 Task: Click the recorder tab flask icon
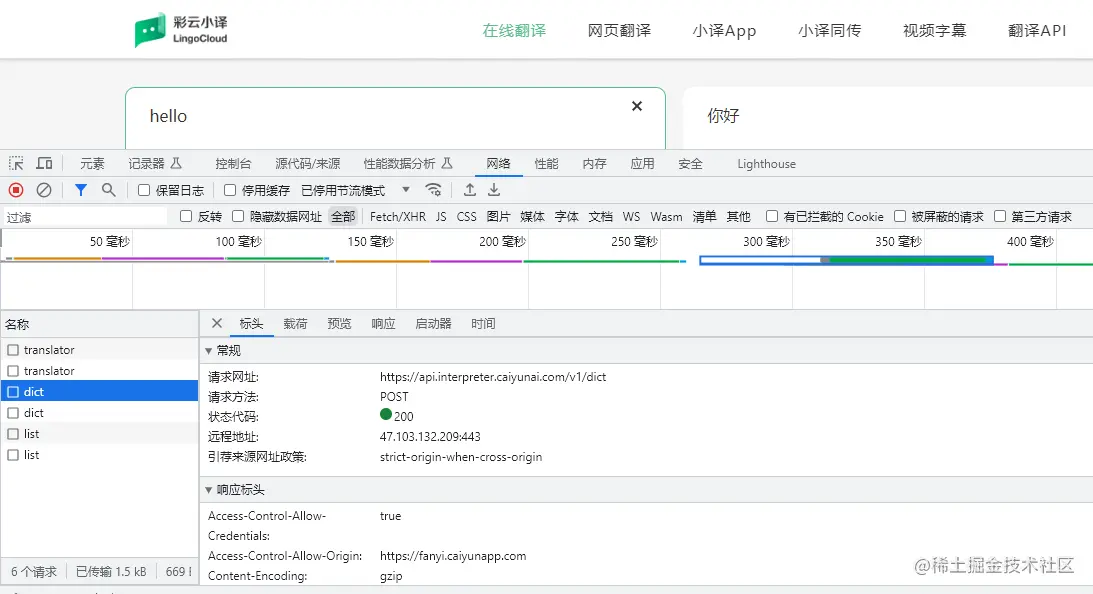[176, 163]
